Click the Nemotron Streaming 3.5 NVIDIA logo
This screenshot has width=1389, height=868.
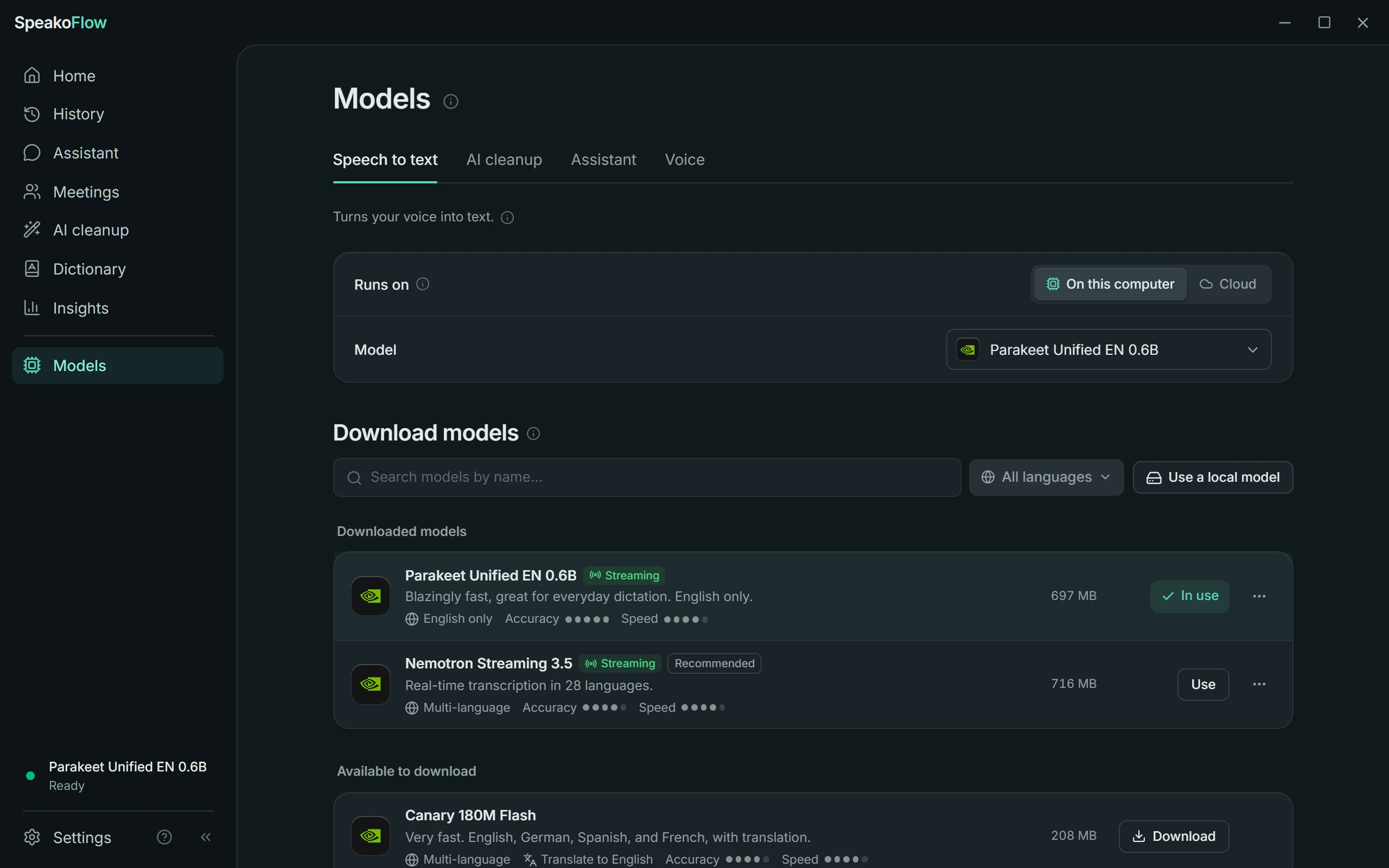(x=370, y=684)
